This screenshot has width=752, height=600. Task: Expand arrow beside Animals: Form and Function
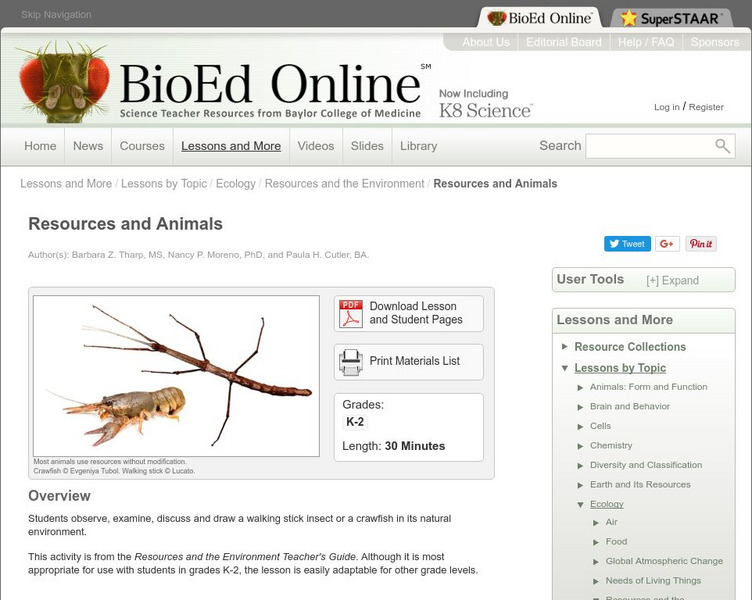(x=580, y=388)
